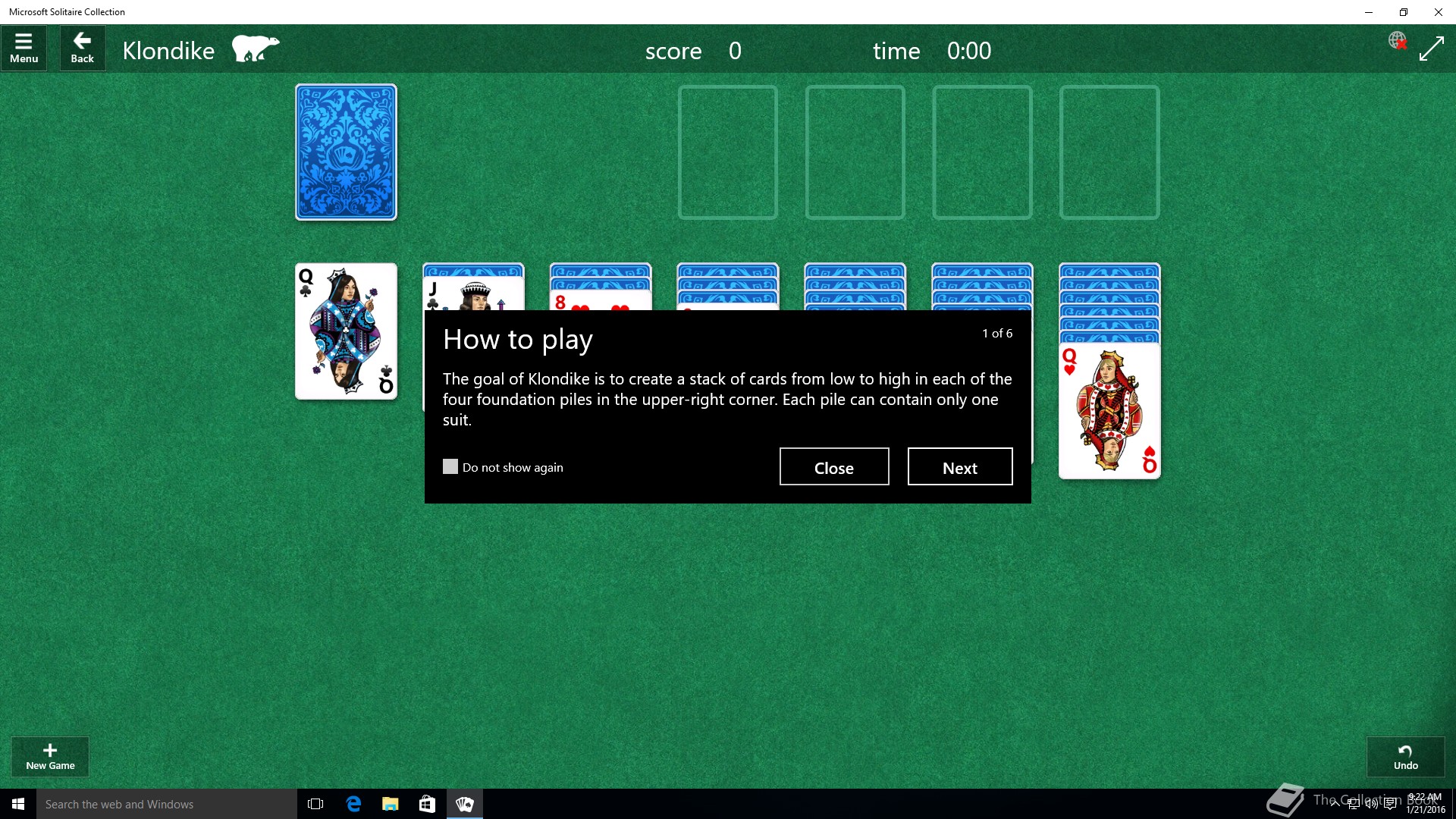Go to Next tutorial page

[x=960, y=466]
